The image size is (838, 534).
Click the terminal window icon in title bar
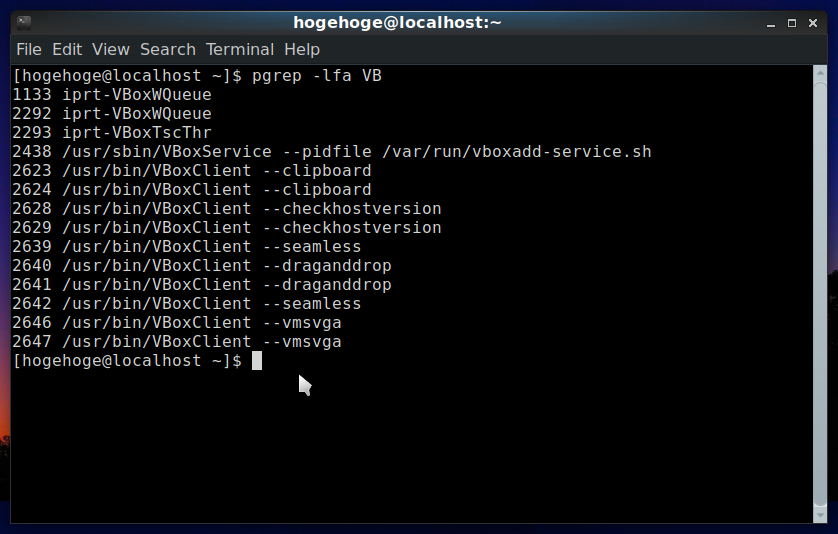24,23
